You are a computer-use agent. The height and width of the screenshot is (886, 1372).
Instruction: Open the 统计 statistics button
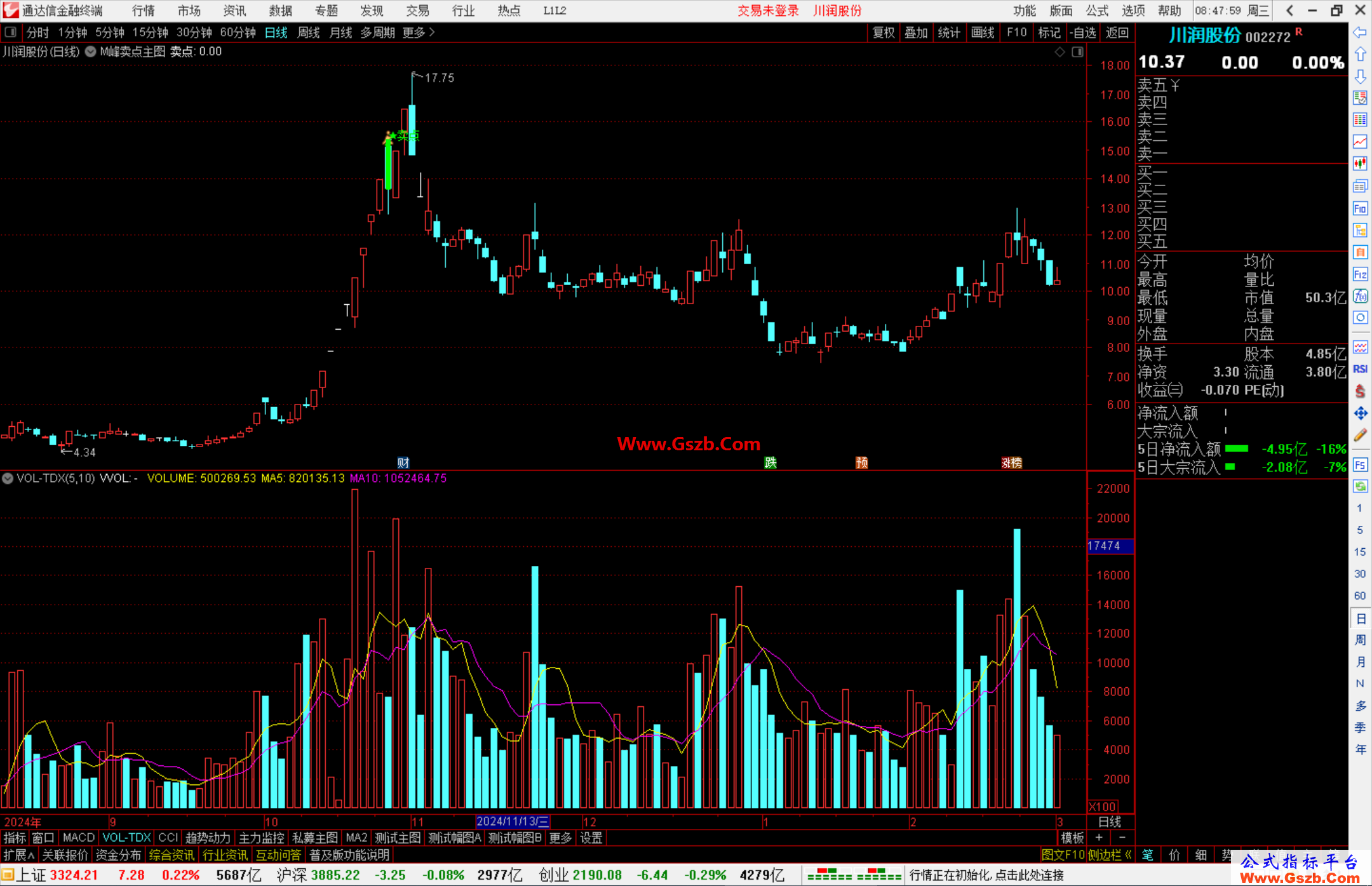949,32
